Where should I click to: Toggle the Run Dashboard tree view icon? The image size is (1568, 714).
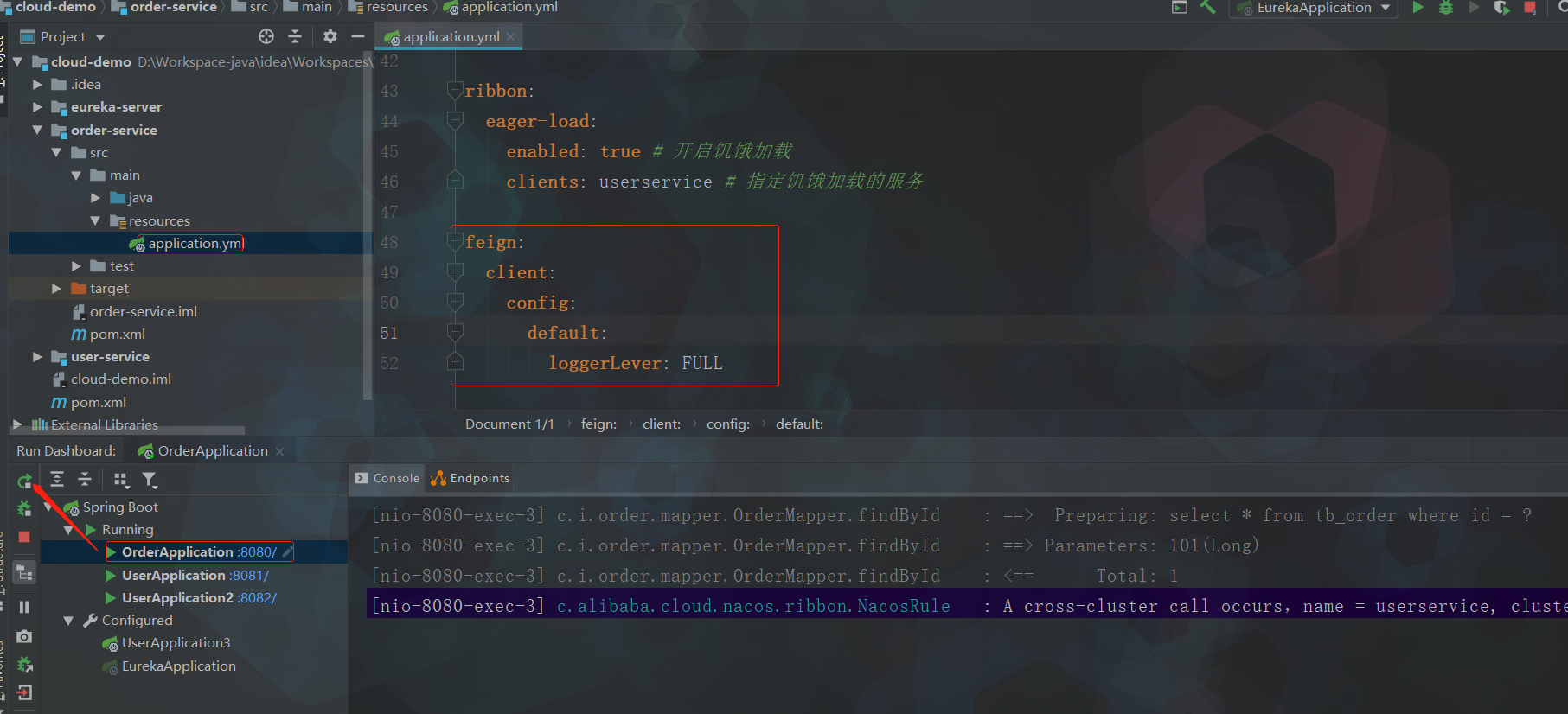[24, 572]
